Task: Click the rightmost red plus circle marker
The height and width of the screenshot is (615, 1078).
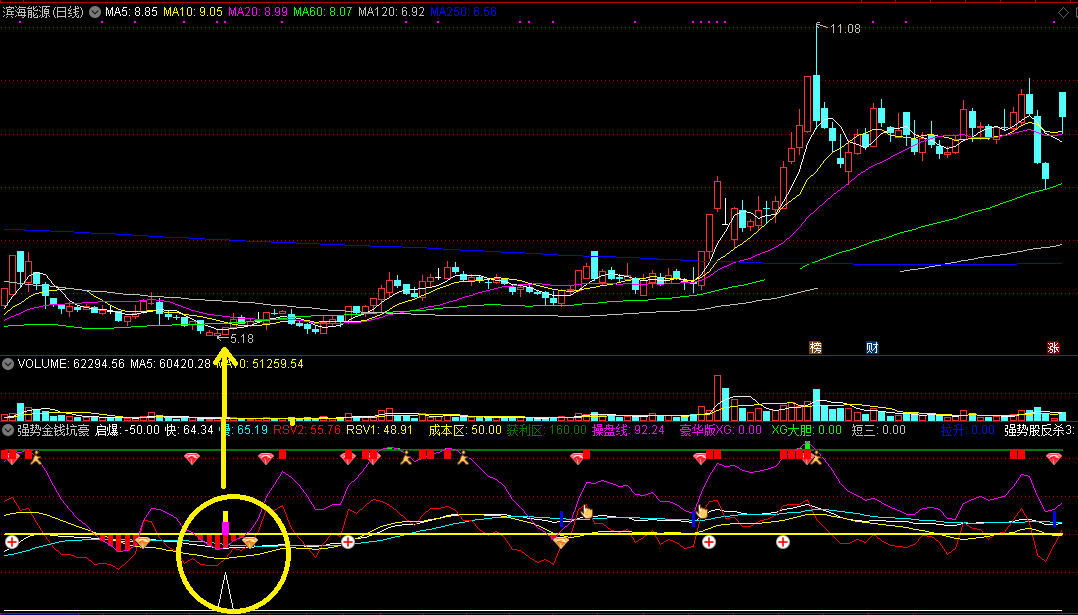Action: point(783,542)
